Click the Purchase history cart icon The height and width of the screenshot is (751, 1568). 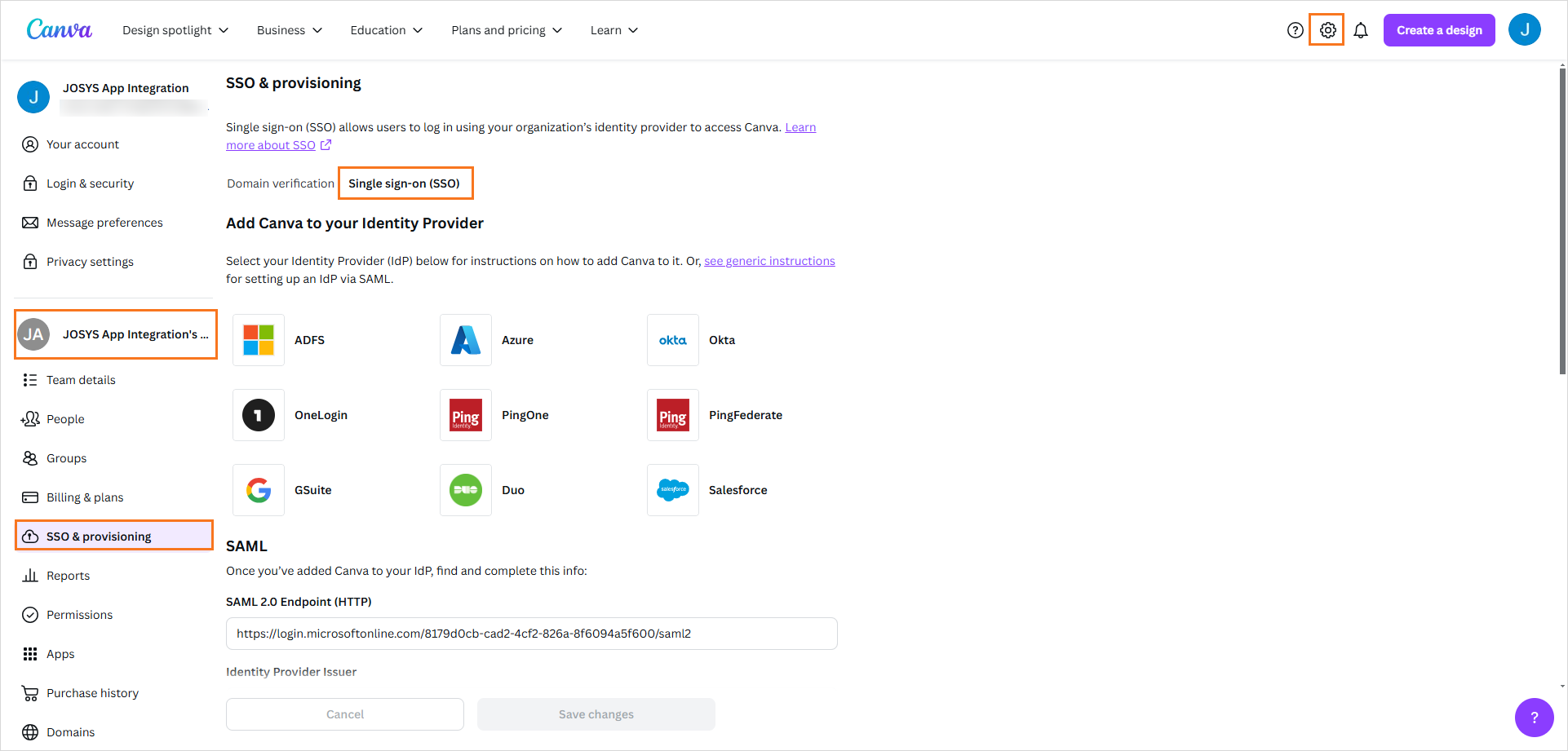click(x=30, y=693)
